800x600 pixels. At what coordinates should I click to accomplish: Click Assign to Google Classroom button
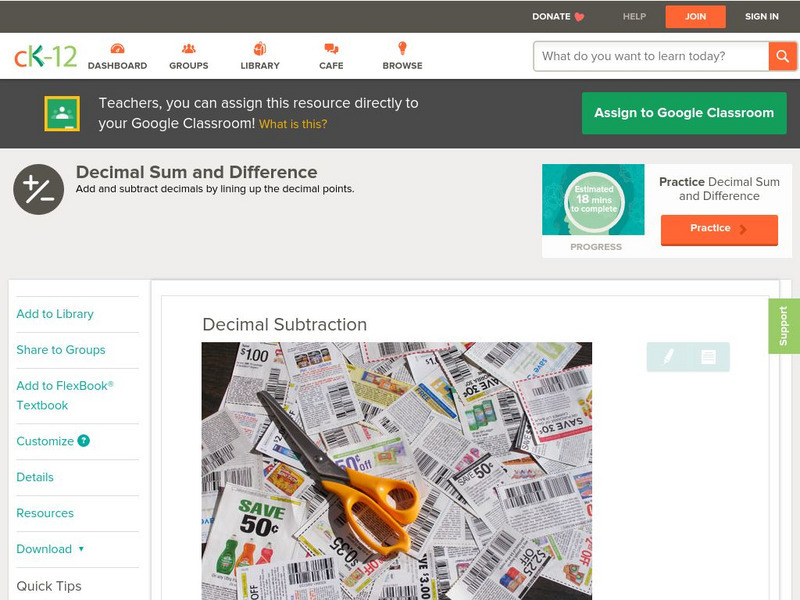pos(684,113)
